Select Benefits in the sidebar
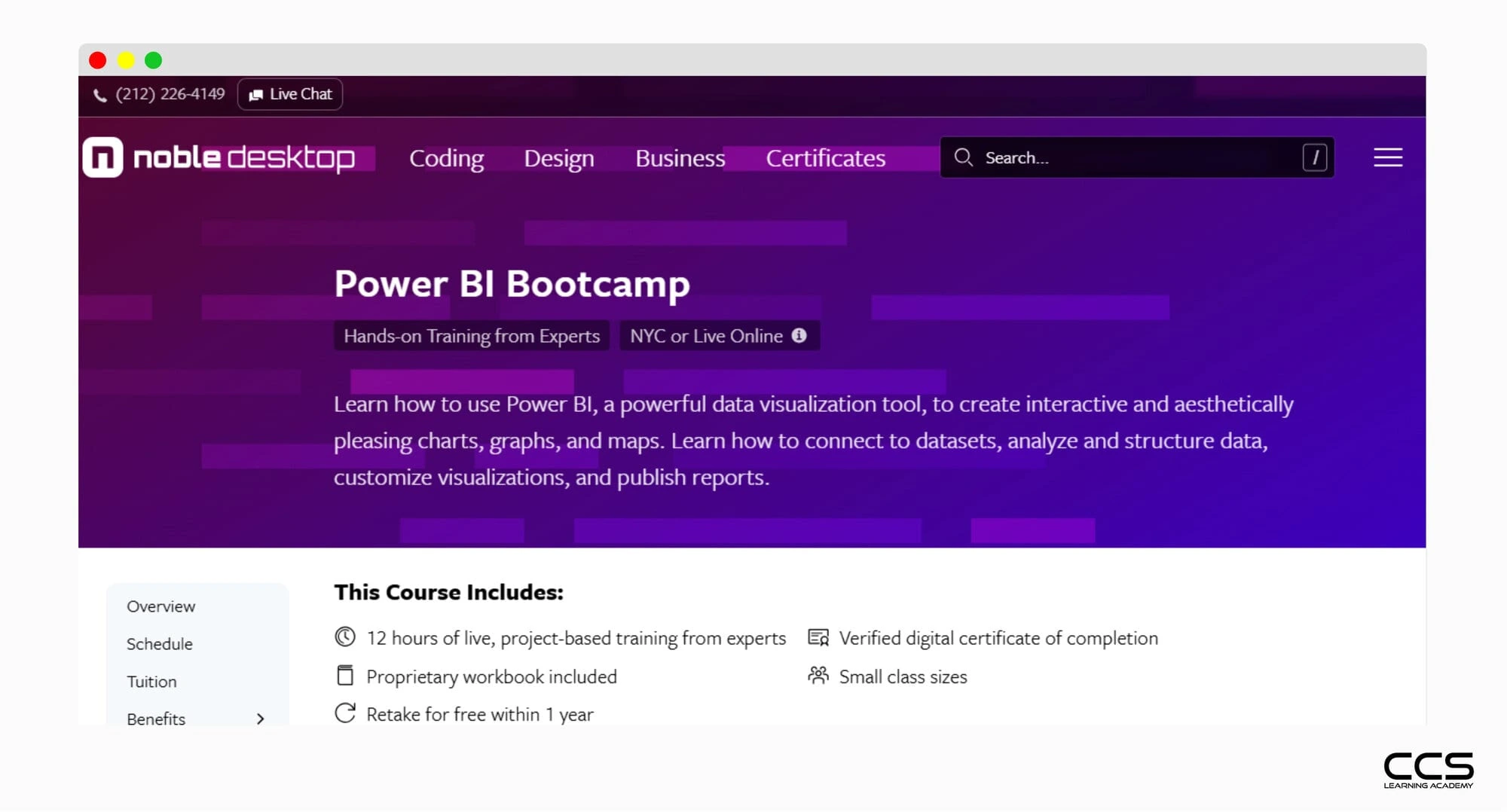The image size is (1507, 812). pos(156,719)
